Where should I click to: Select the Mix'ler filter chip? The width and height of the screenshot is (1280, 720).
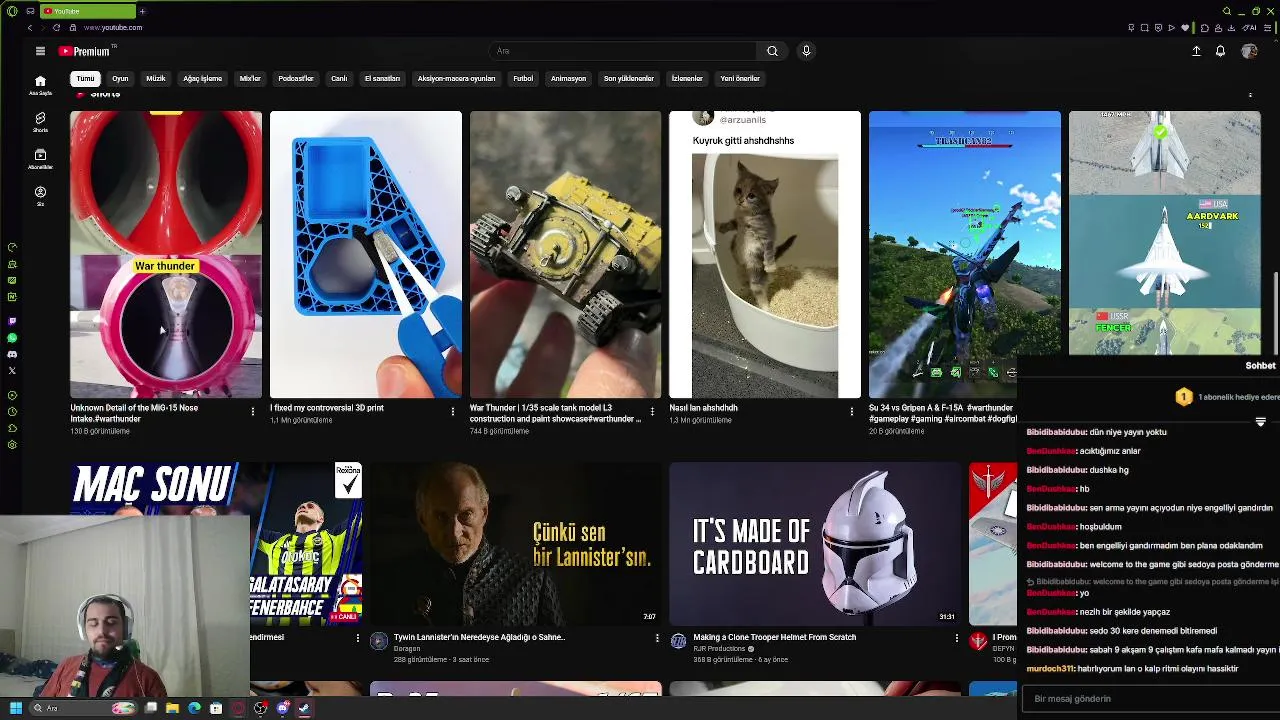pyautogui.click(x=250, y=78)
